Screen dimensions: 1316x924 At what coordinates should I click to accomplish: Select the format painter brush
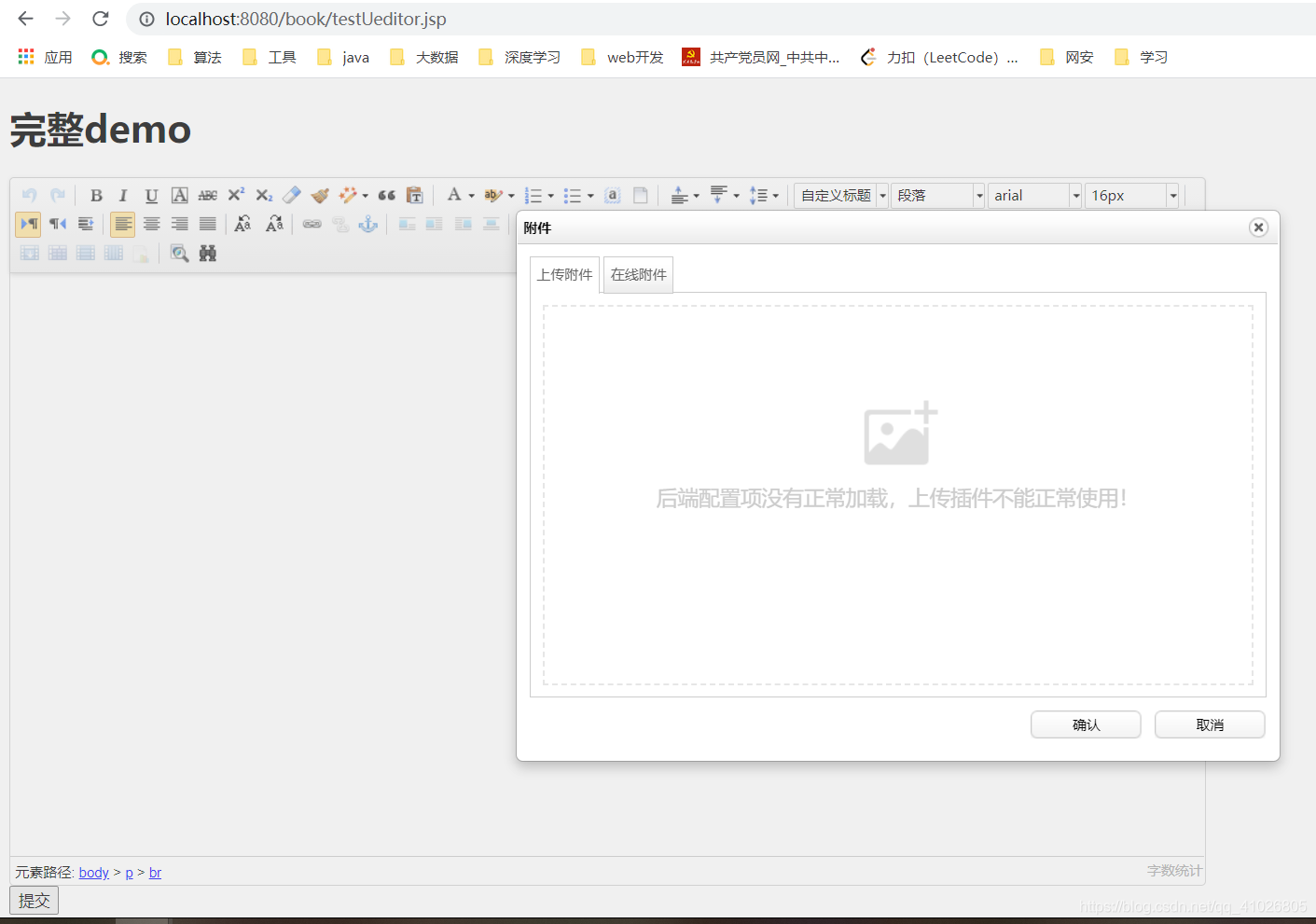(320, 196)
